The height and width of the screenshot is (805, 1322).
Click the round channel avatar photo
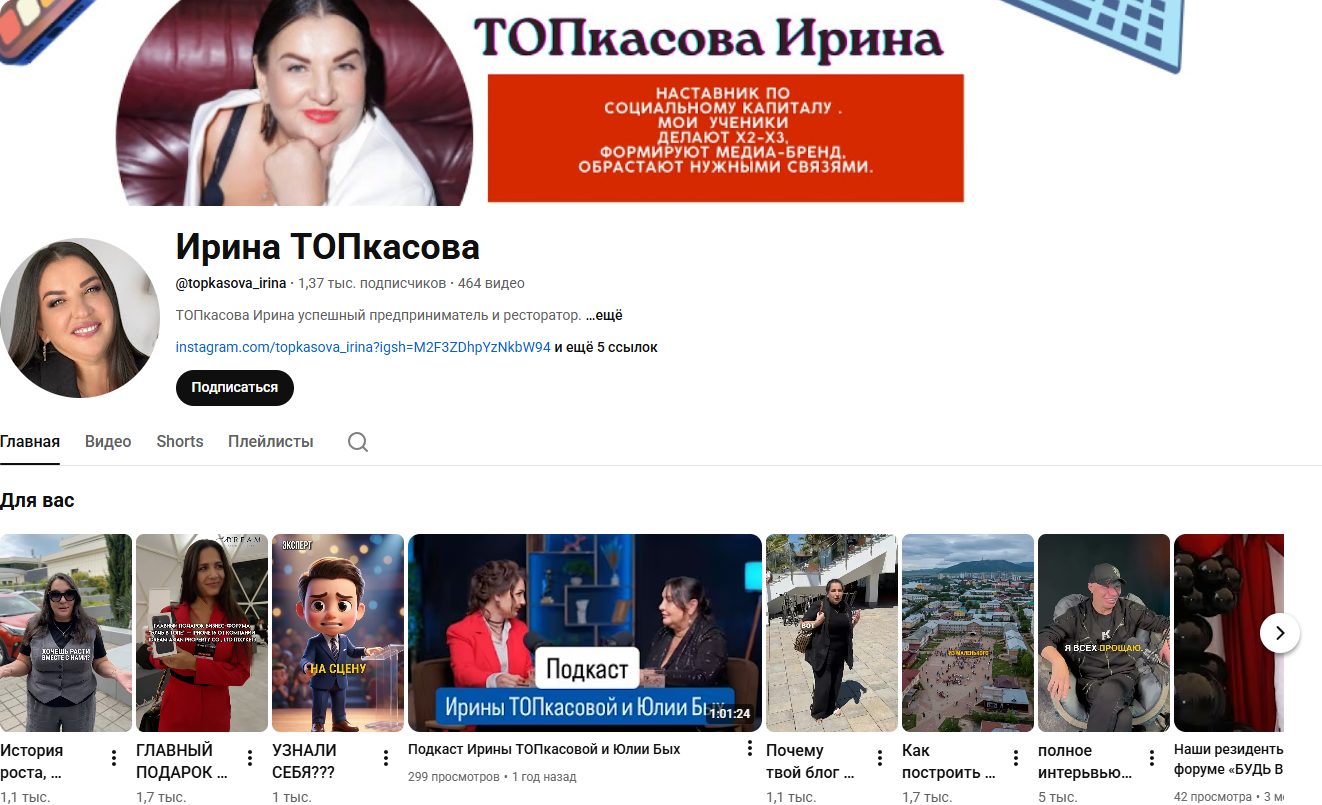click(80, 318)
